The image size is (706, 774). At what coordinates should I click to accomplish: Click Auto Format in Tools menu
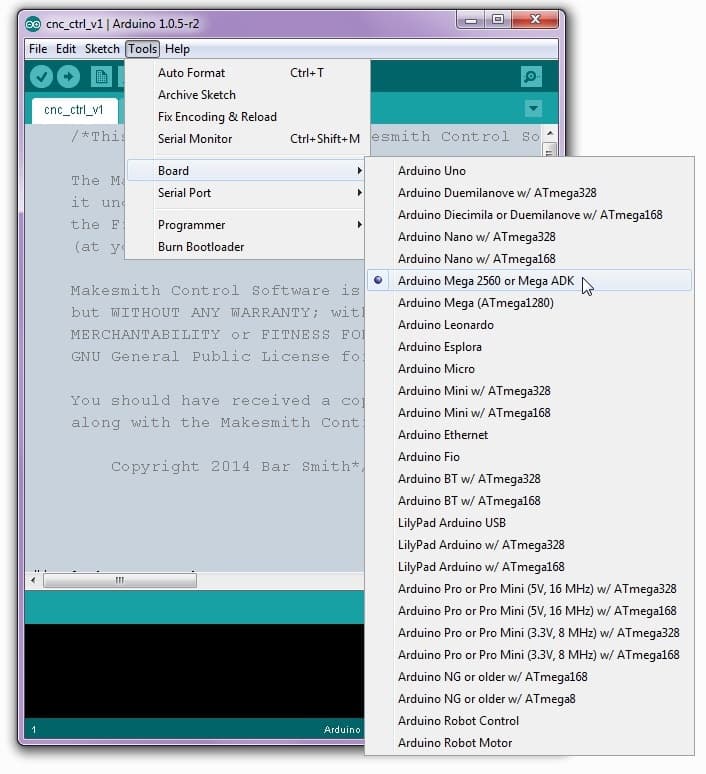[191, 73]
